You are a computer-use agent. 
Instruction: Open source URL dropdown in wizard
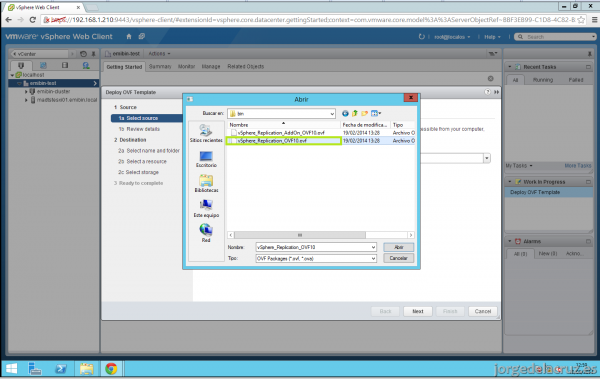tap(487, 158)
